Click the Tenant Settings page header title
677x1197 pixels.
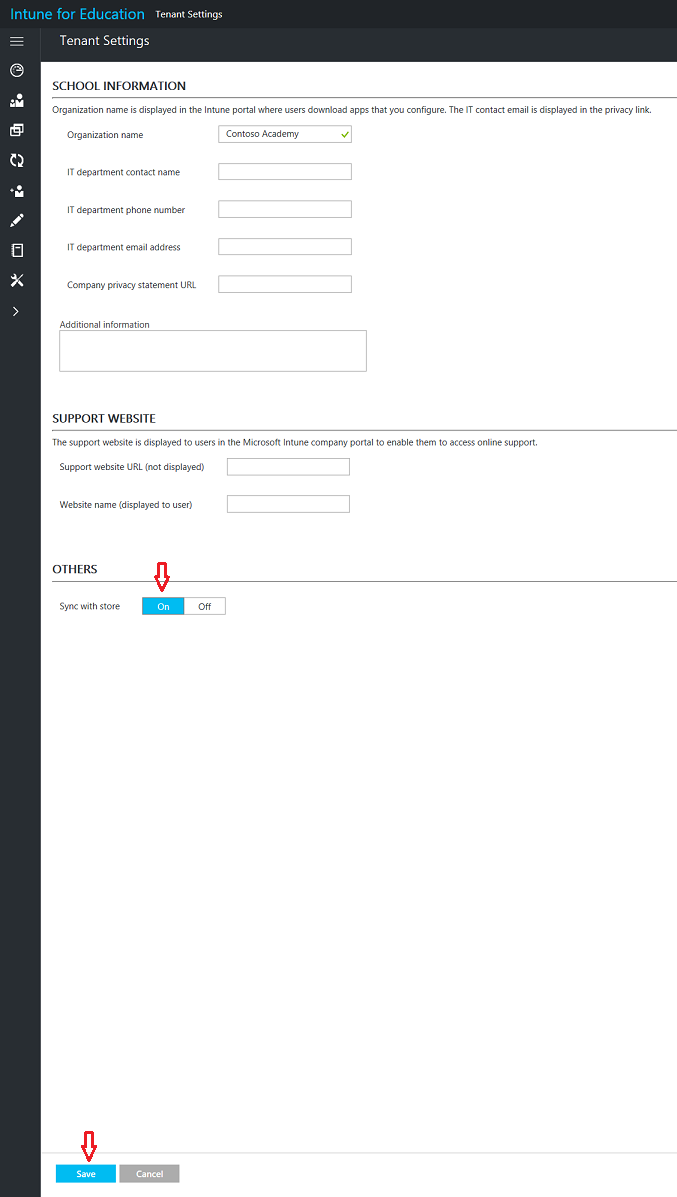click(x=105, y=40)
